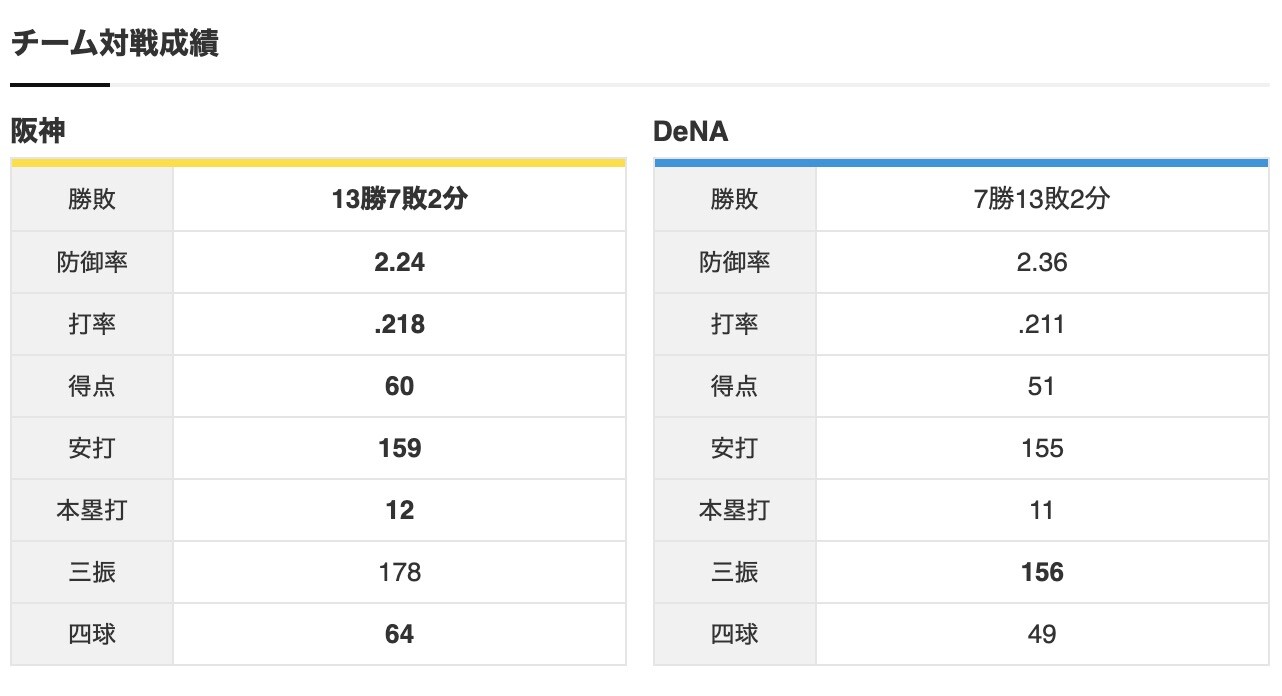
Task: Click the blue bar above DeNA table
Action: [x=961, y=162]
